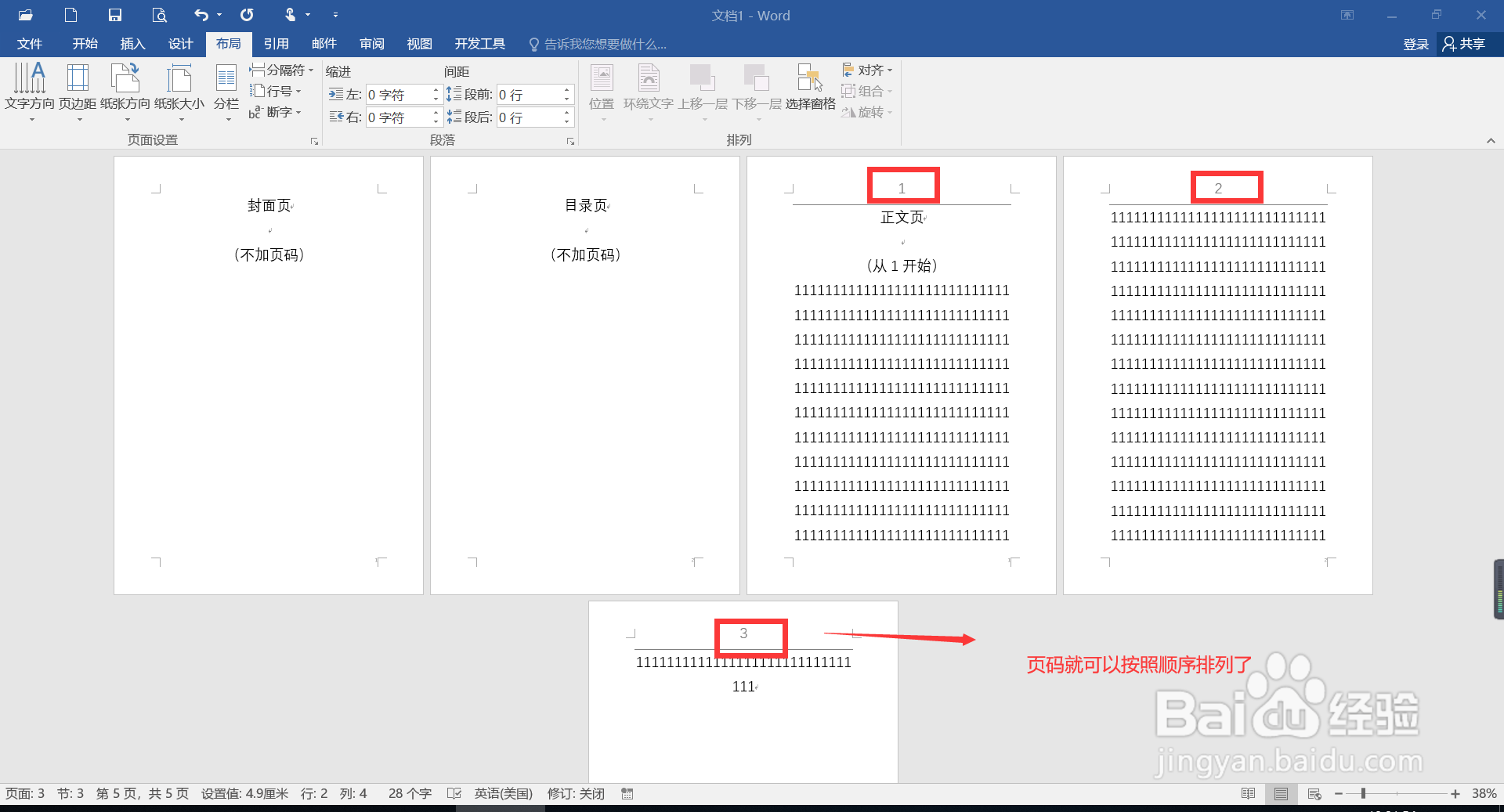This screenshot has width=1504, height=812.
Task: Open the 选择窗格 (Selection Pane)
Action: tap(810, 88)
